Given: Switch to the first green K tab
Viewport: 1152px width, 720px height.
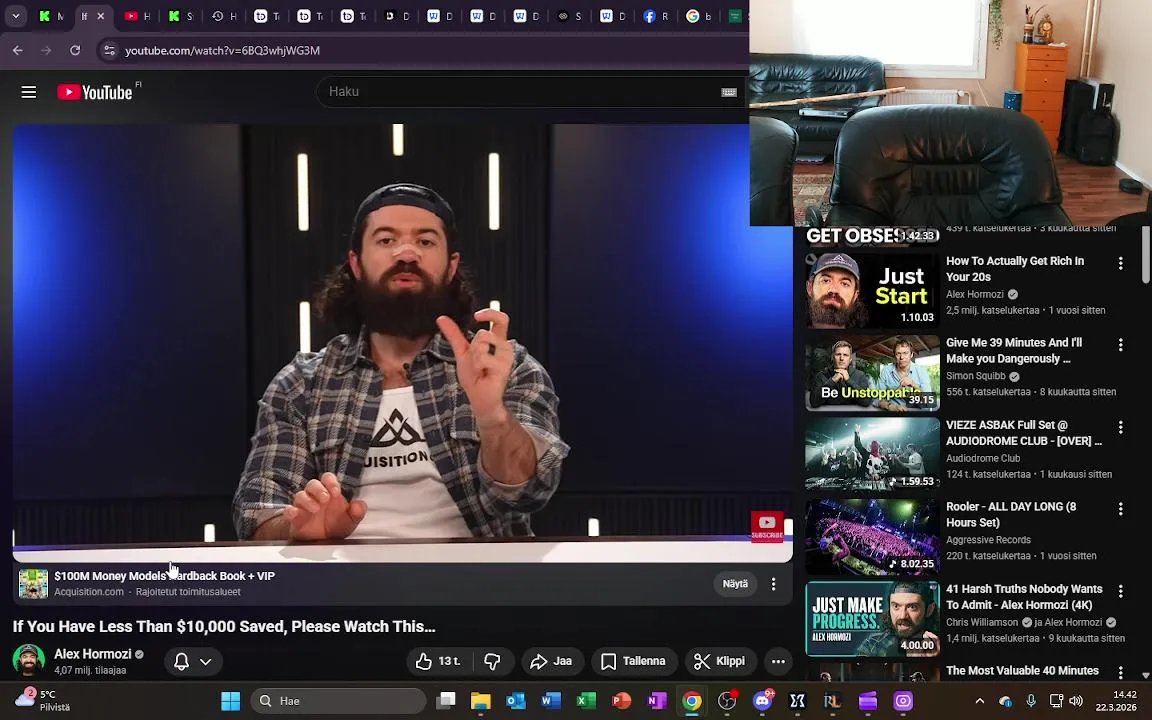Looking at the screenshot, I should [51, 16].
